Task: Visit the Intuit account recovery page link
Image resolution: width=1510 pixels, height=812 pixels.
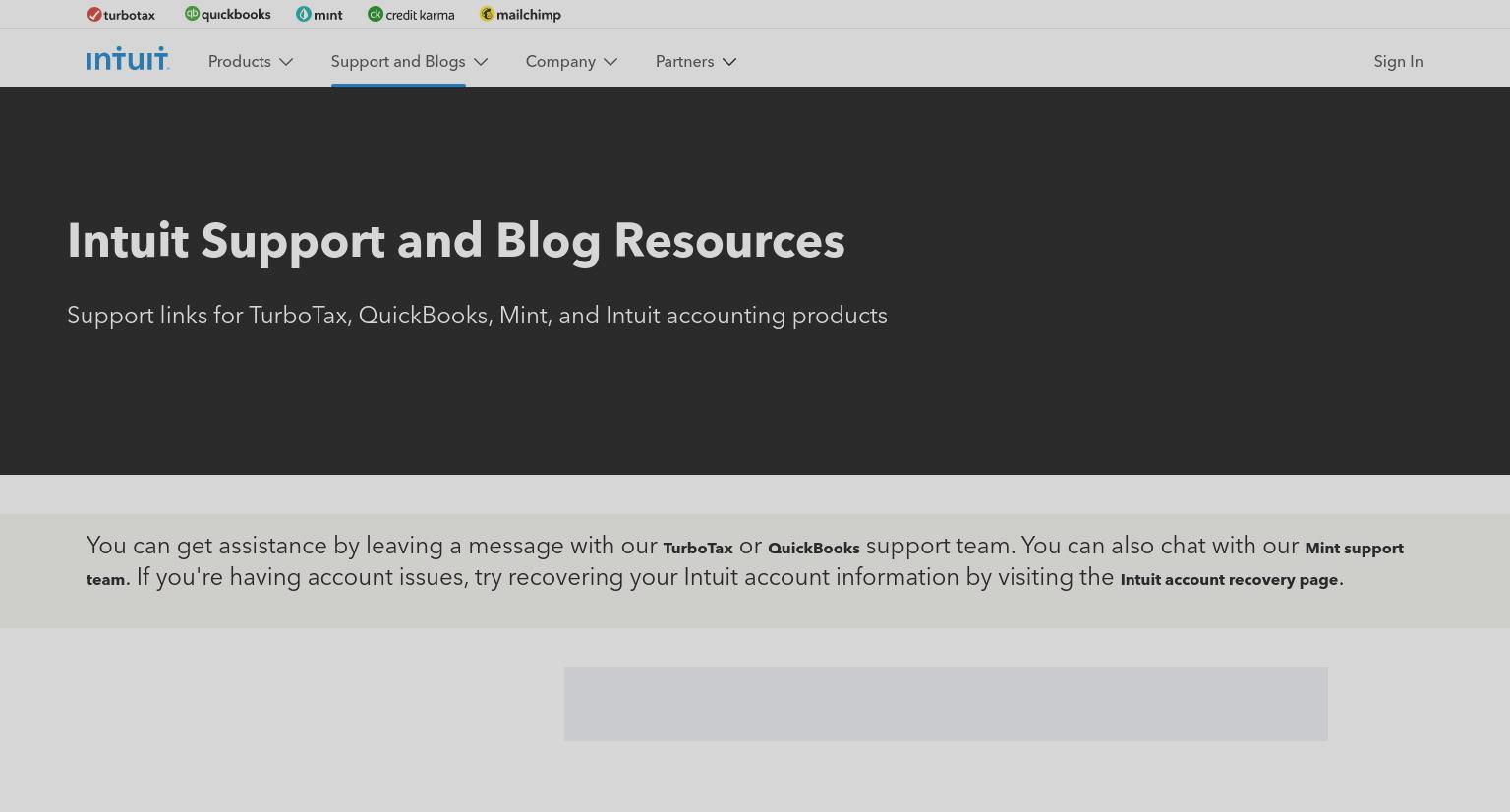Action: (1229, 580)
